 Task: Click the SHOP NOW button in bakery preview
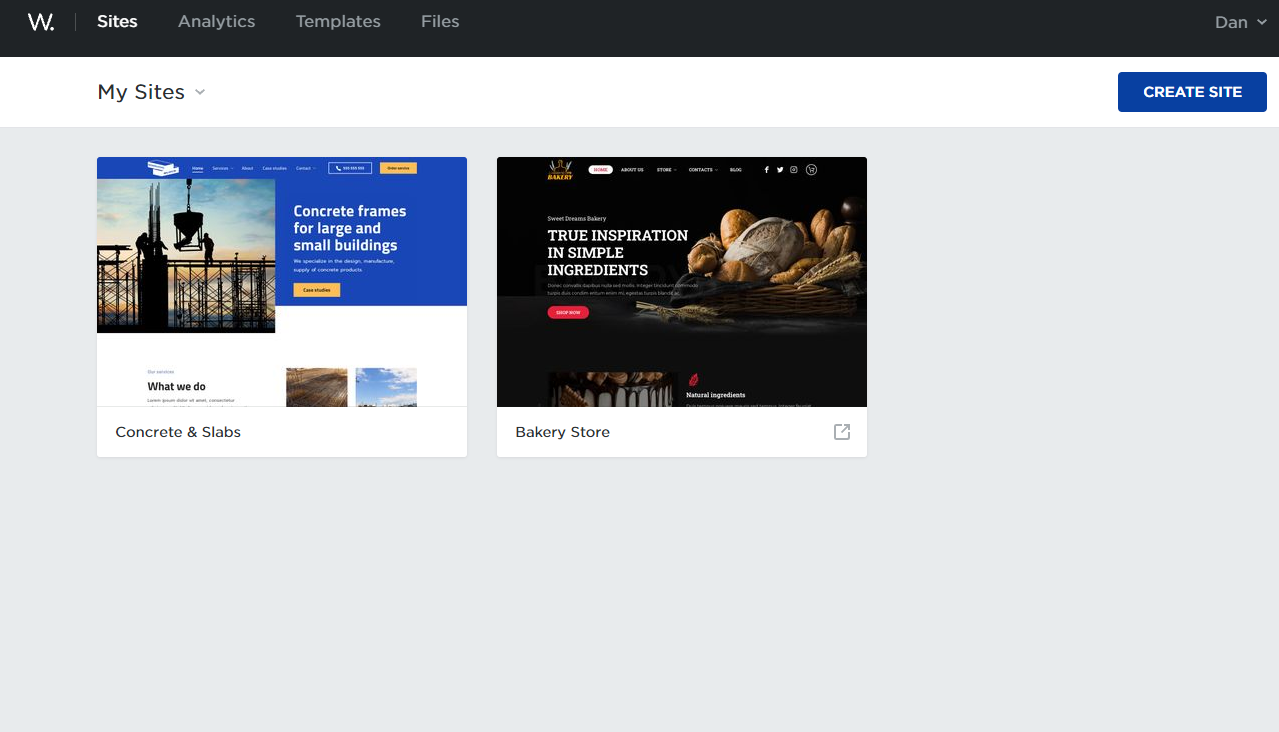pos(568,312)
